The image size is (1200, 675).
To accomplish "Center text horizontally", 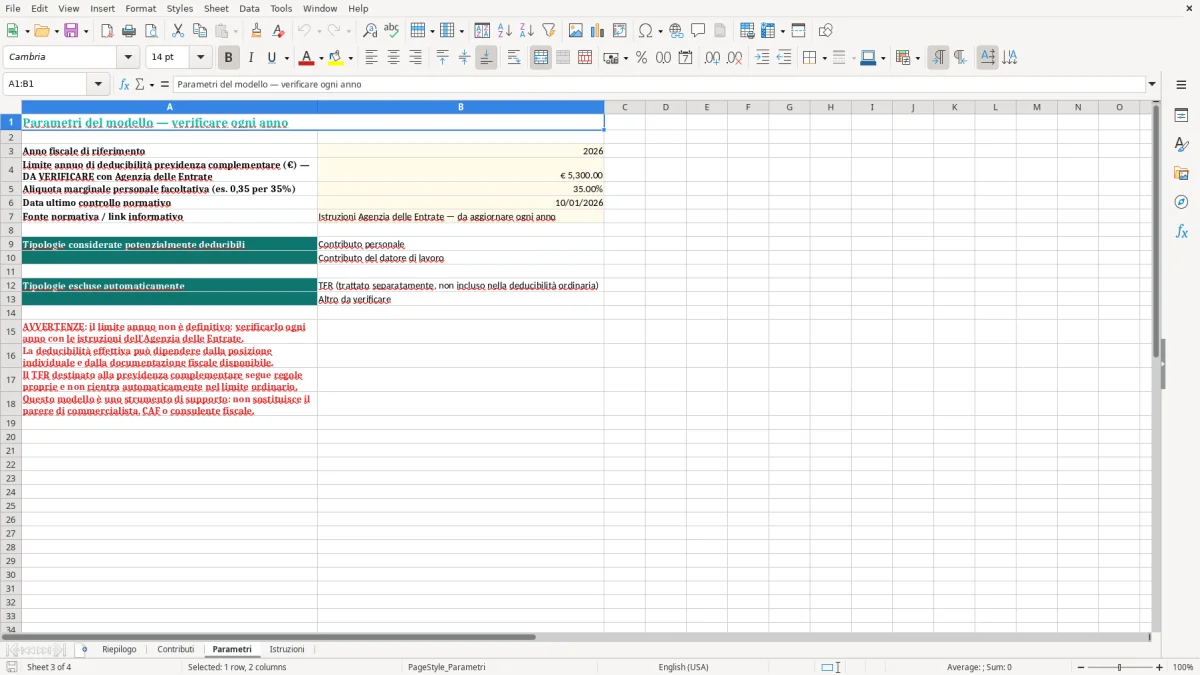I will (x=393, y=58).
